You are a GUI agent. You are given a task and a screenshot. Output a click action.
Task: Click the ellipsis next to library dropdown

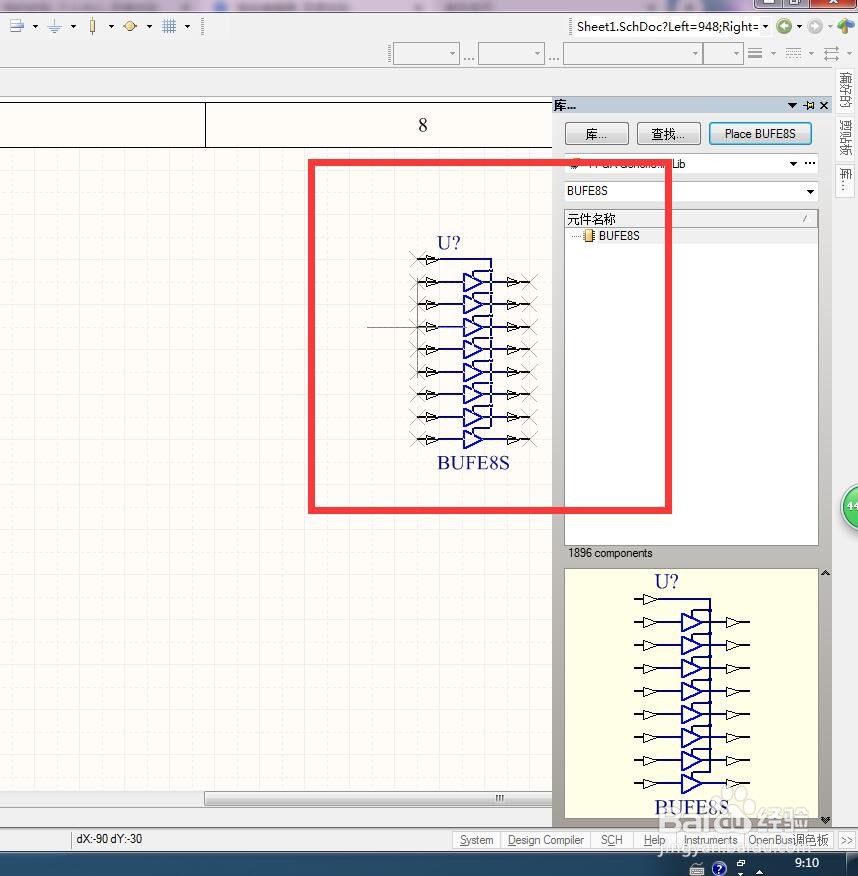pyautogui.click(x=810, y=163)
